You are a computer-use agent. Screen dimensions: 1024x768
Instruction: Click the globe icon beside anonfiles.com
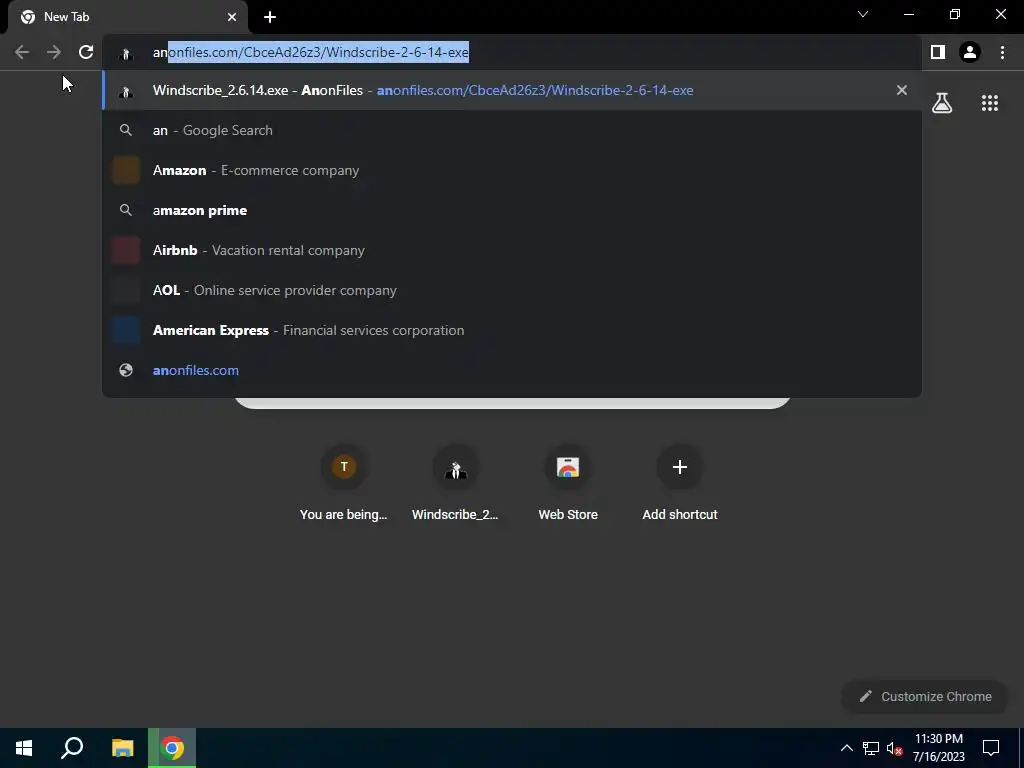coord(126,370)
